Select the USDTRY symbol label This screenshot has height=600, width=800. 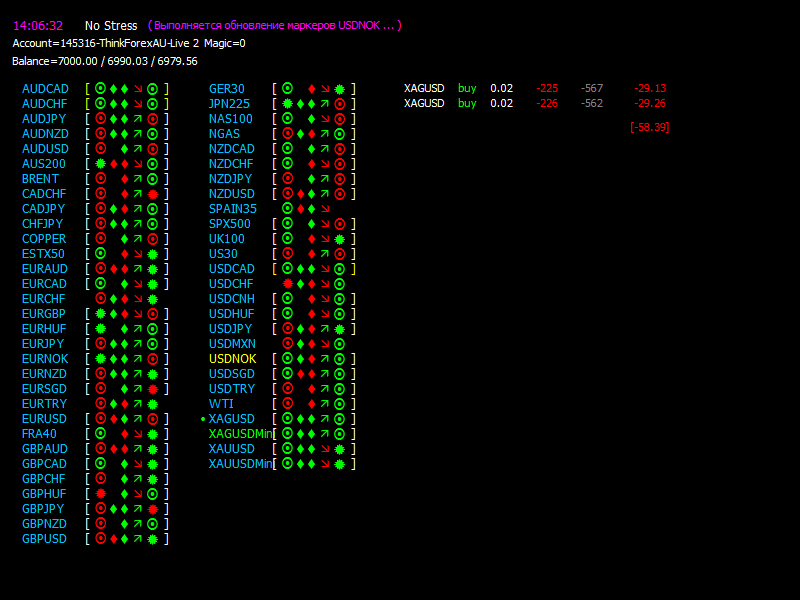[x=232, y=389]
